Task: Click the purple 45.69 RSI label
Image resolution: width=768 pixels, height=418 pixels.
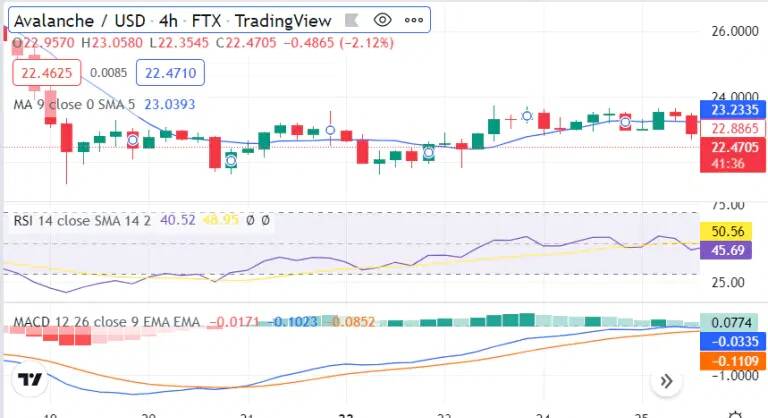Action: tap(726, 250)
